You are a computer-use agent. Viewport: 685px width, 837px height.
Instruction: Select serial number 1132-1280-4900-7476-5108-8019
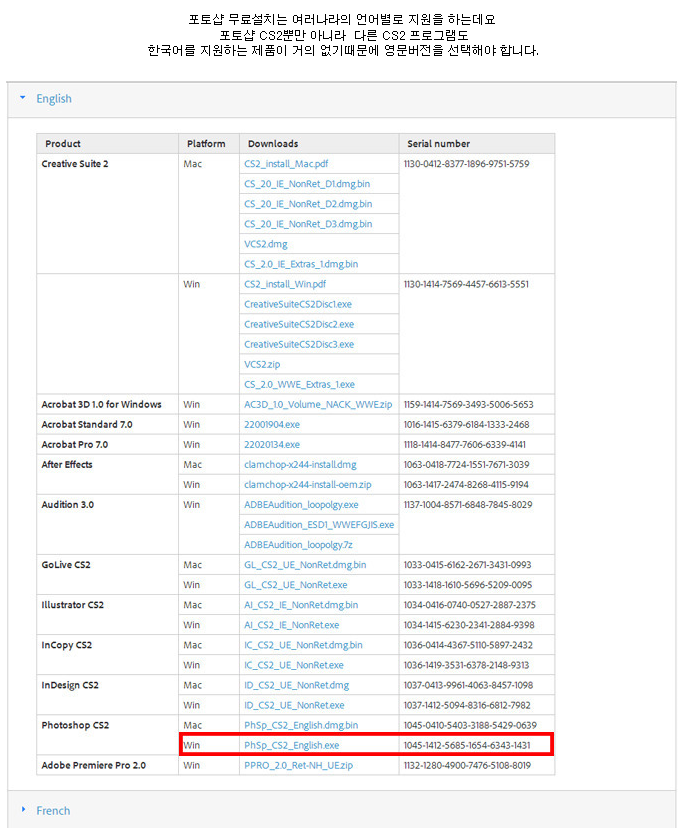pos(467,765)
